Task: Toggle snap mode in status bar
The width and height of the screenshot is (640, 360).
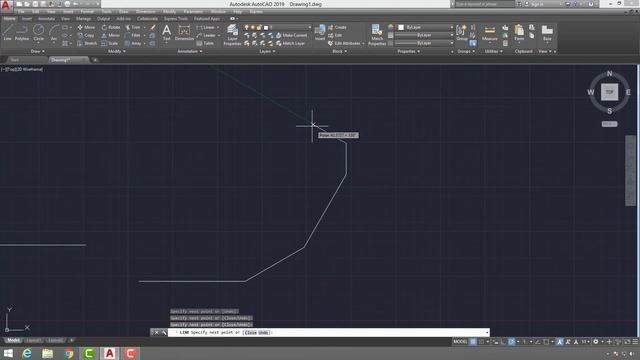Action: click(481, 342)
